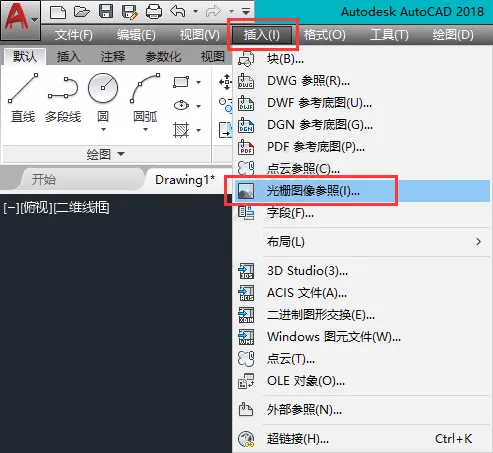
Task: Click the [俯视] view control
Action: [x=36, y=208]
